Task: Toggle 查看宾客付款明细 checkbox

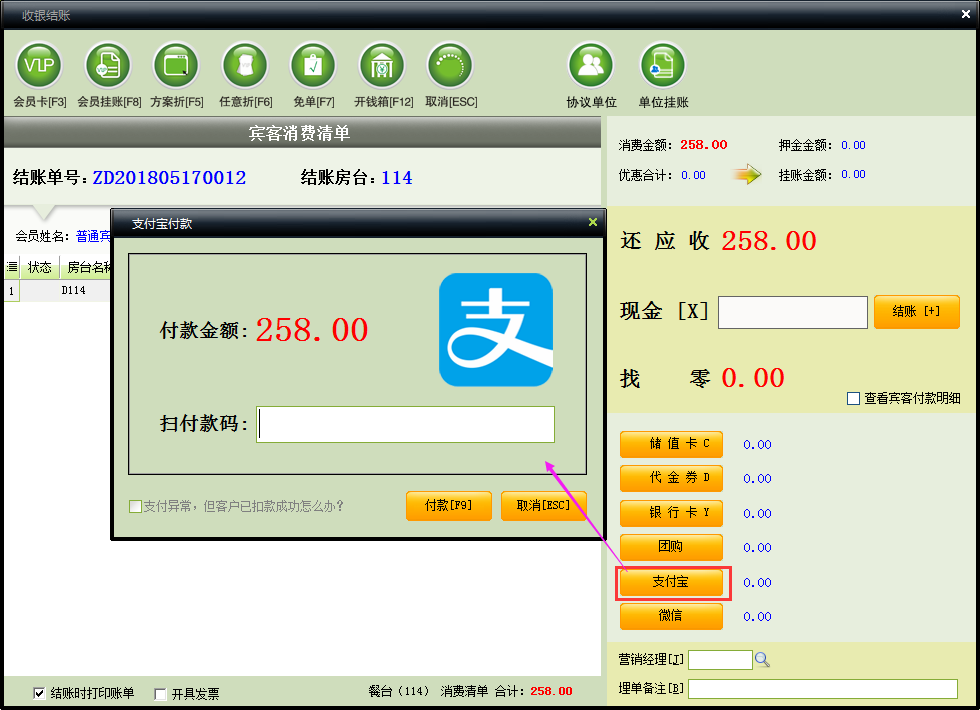Action: [x=853, y=399]
